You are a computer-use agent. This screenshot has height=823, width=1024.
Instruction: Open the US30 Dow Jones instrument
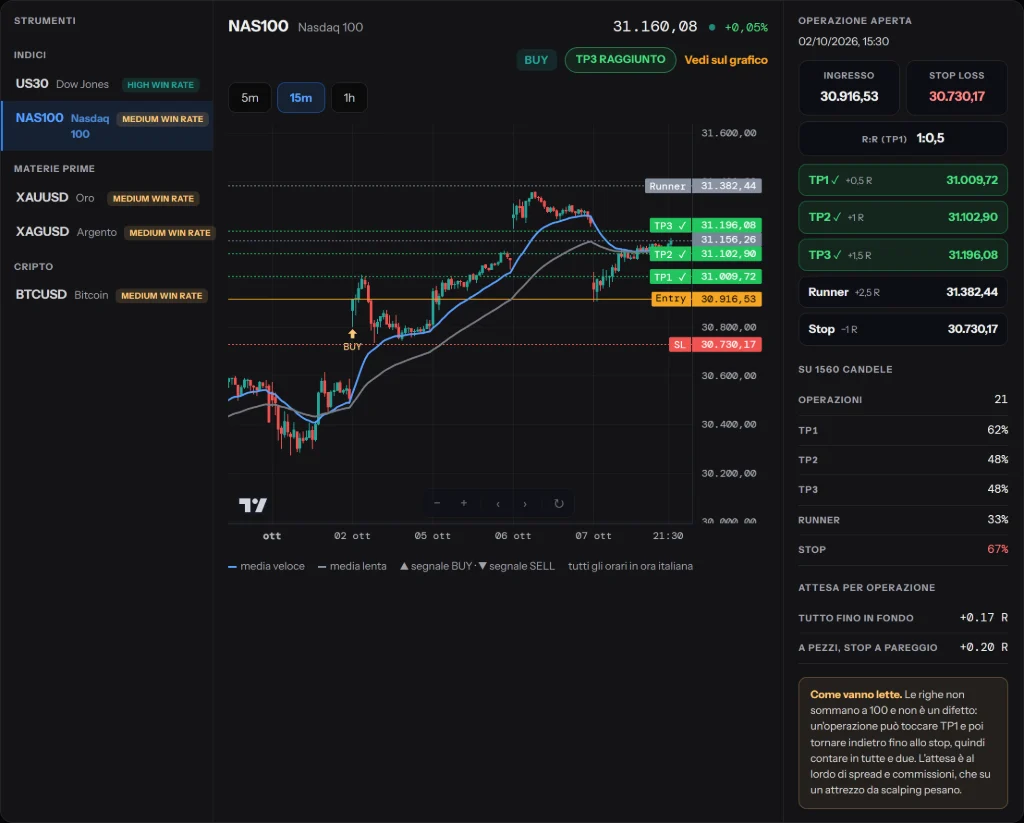[107, 84]
